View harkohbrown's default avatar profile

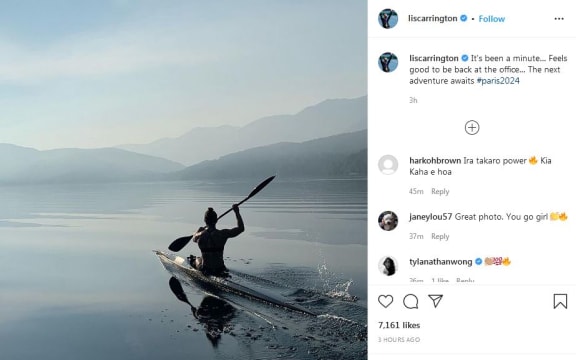pos(388,165)
